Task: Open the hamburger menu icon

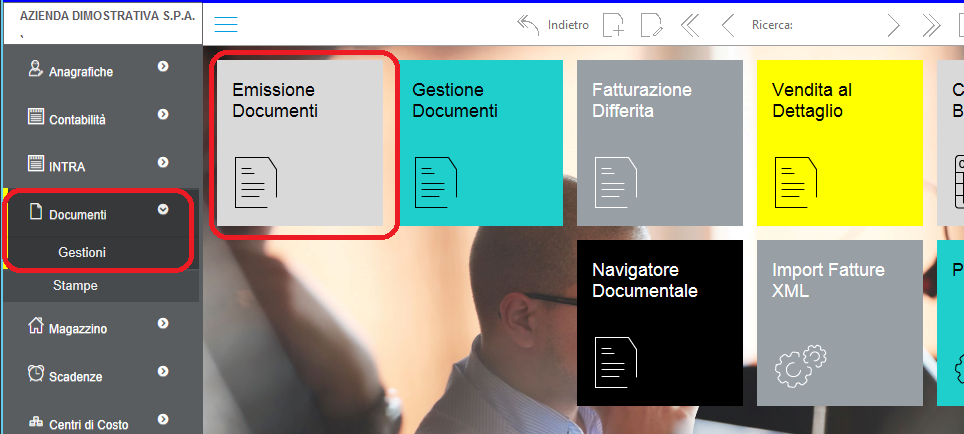Action: click(226, 25)
